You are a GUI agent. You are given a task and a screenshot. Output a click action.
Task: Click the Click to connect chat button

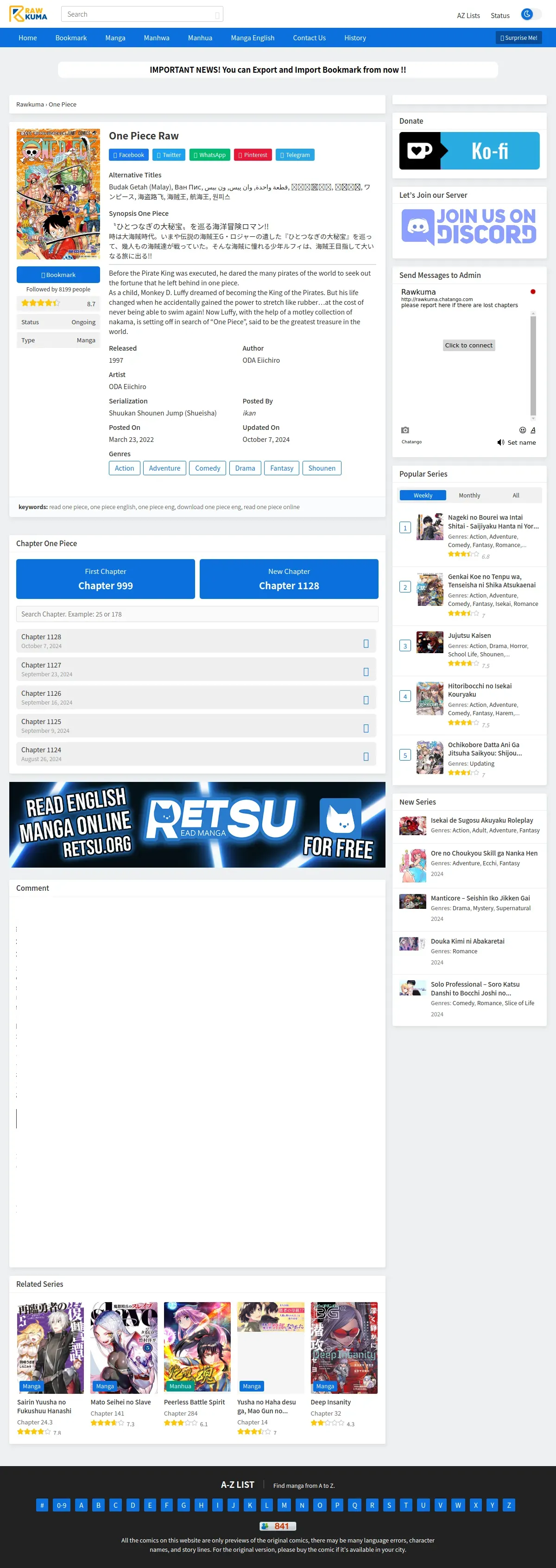[x=469, y=345]
